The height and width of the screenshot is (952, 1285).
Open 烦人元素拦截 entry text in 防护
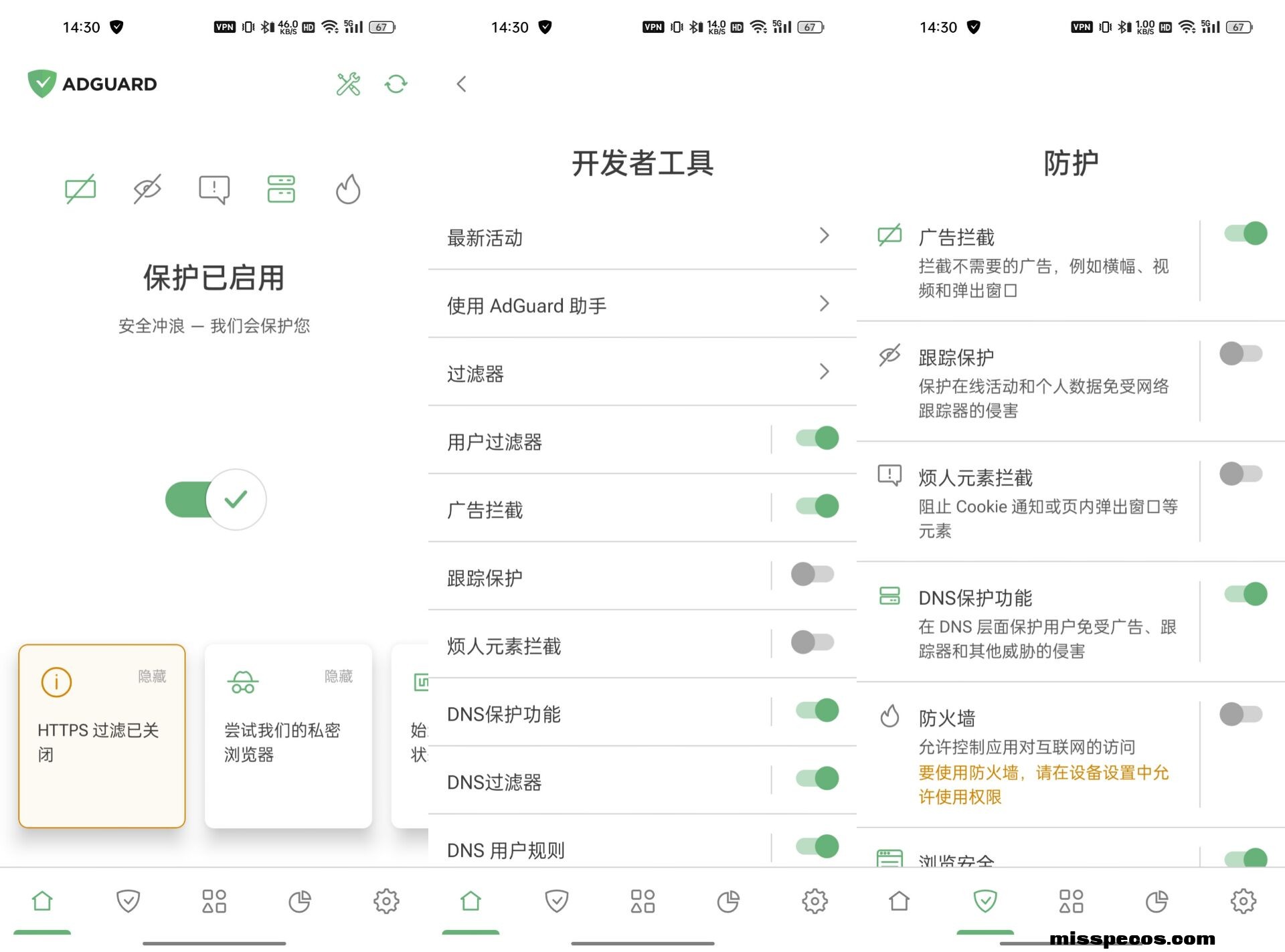[975, 478]
